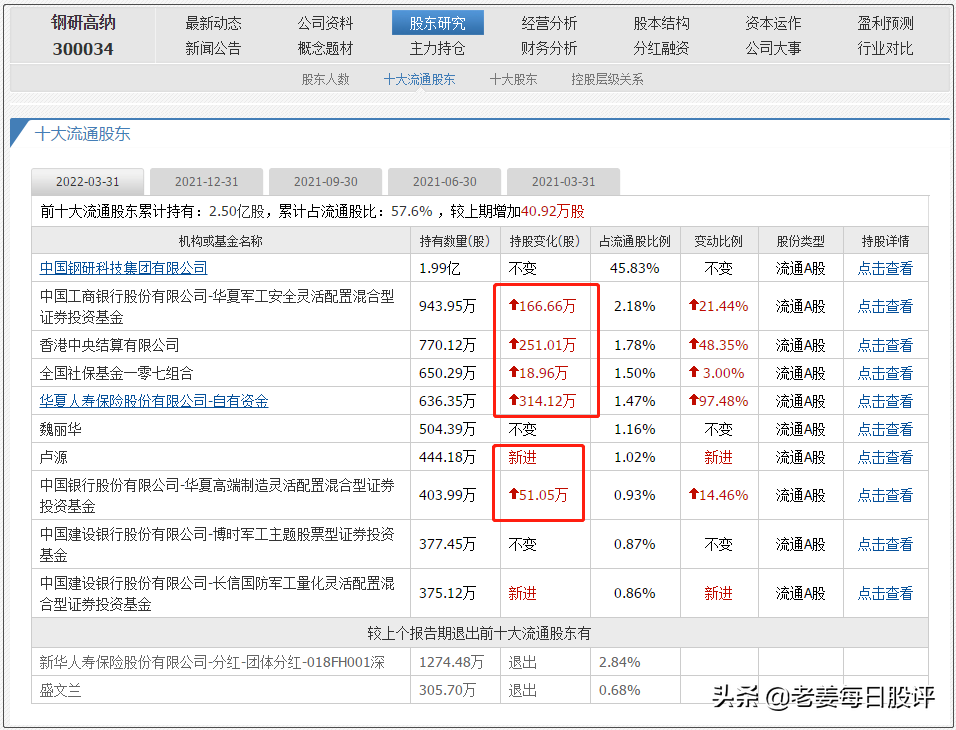Click the 盈利预测 menu item
956x730 pixels.
coord(885,23)
